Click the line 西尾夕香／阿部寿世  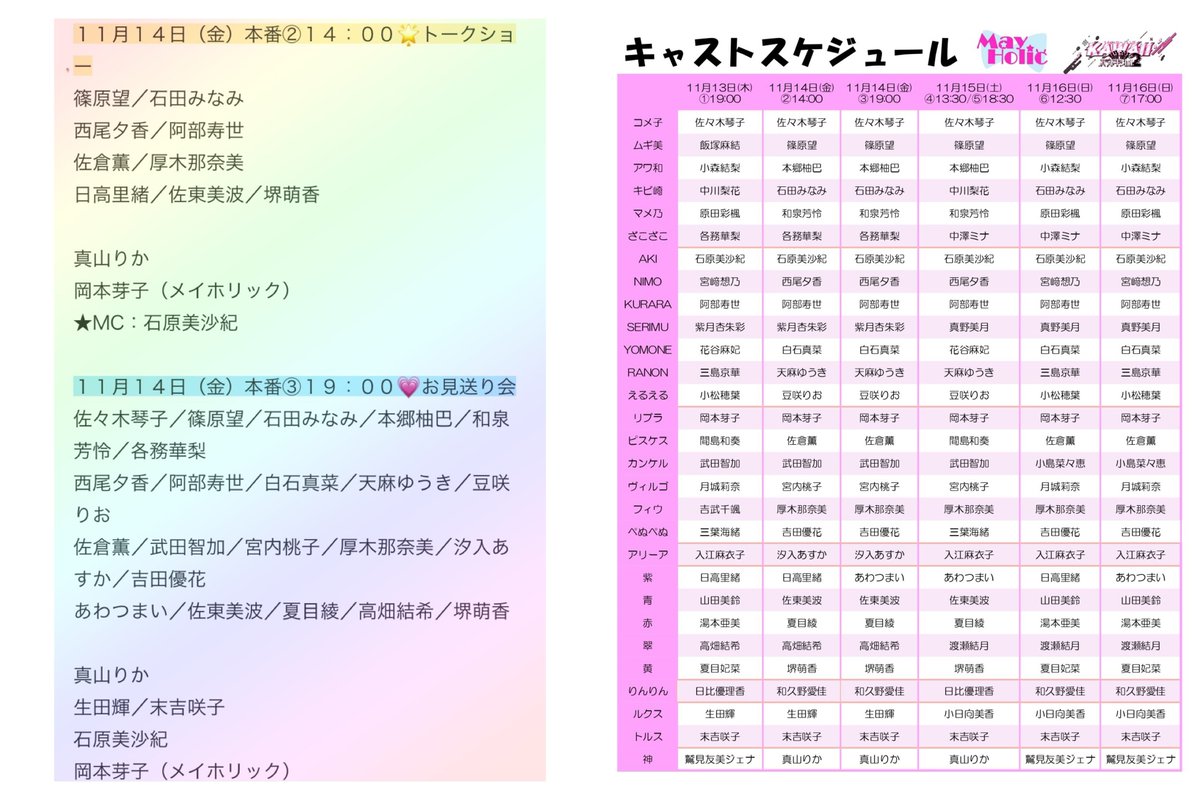159,131
